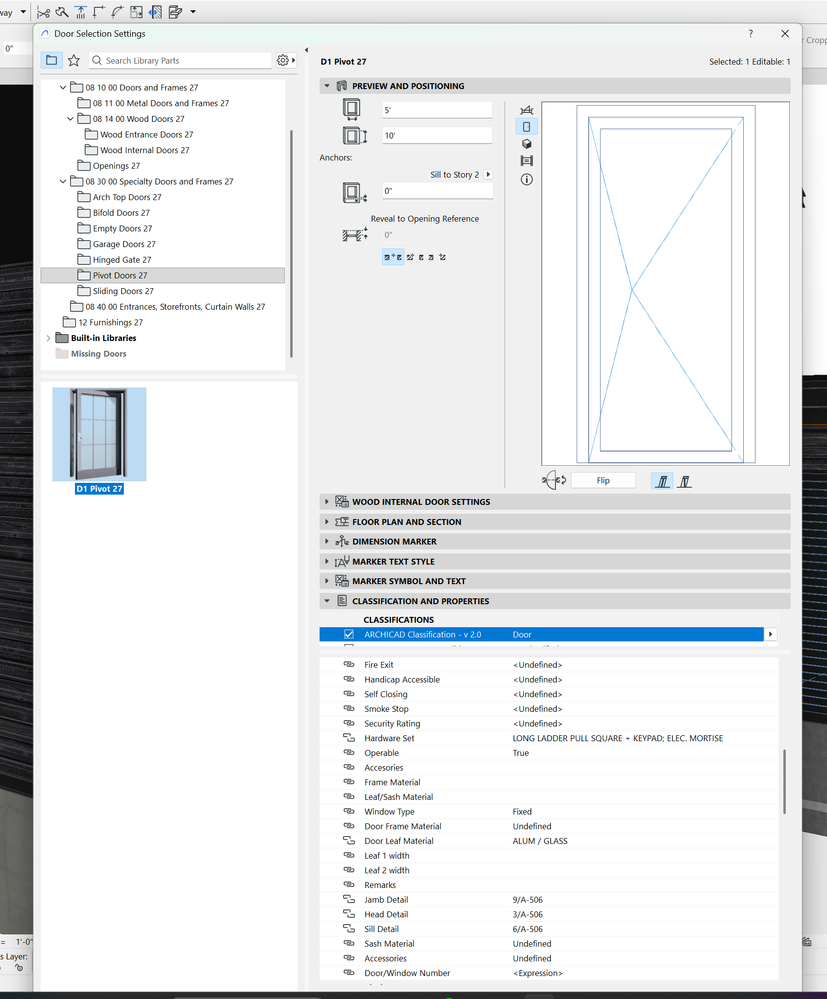Collapse the 08 14 00 Wood Doors 27 folder
This screenshot has height=999, width=827.
pyautogui.click(x=70, y=118)
